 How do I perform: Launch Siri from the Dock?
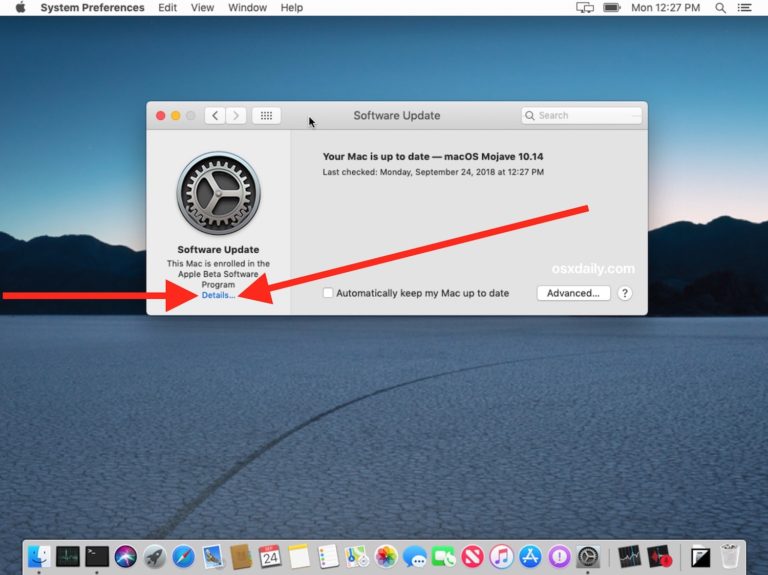(126, 557)
